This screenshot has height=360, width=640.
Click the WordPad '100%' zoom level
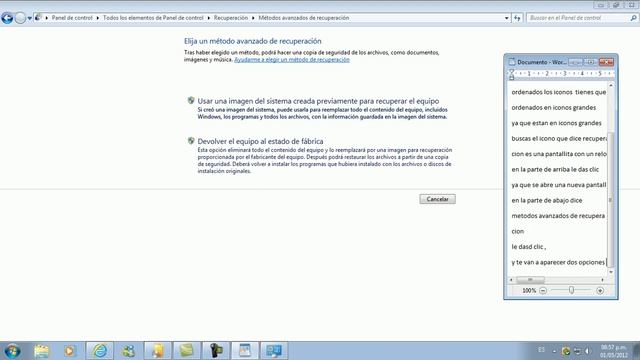[529, 291]
